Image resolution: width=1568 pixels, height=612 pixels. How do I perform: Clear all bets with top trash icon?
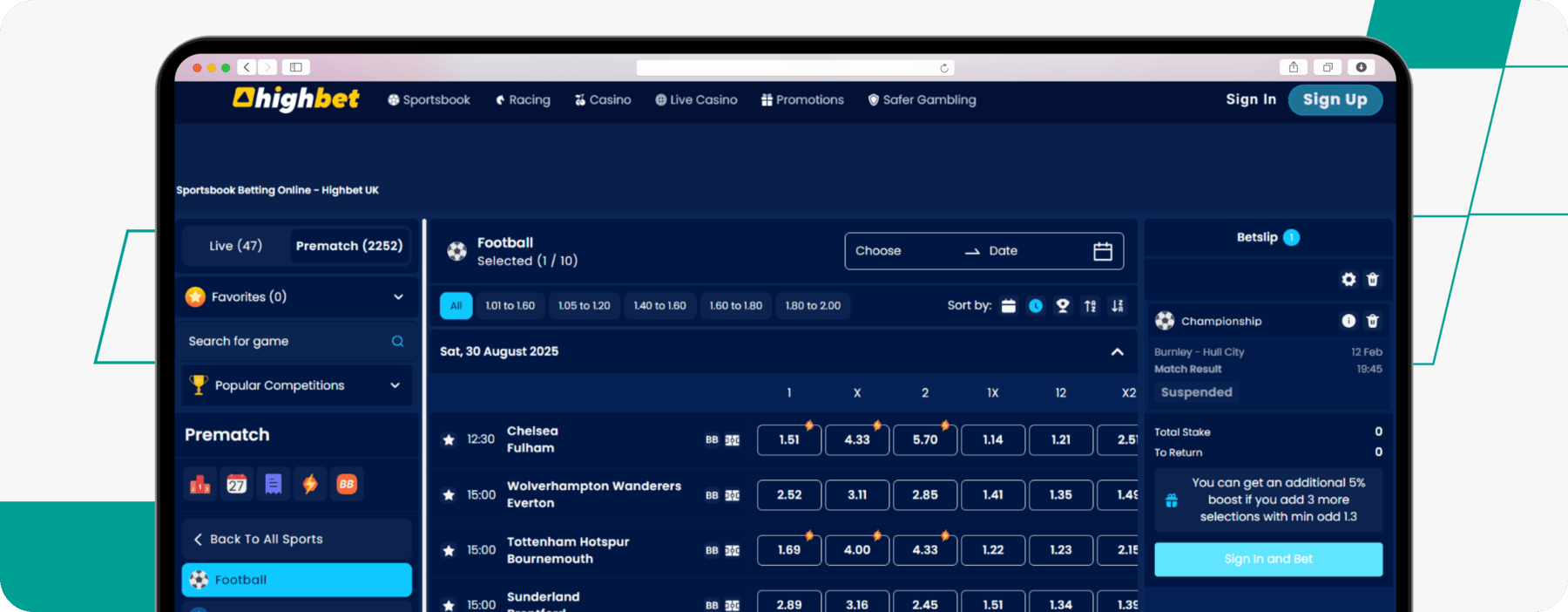1373,279
